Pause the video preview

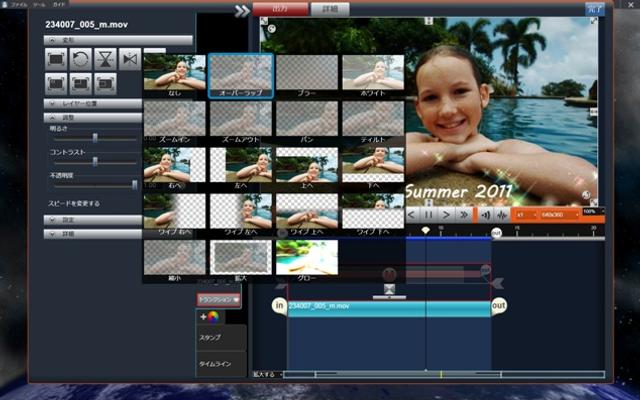429,215
